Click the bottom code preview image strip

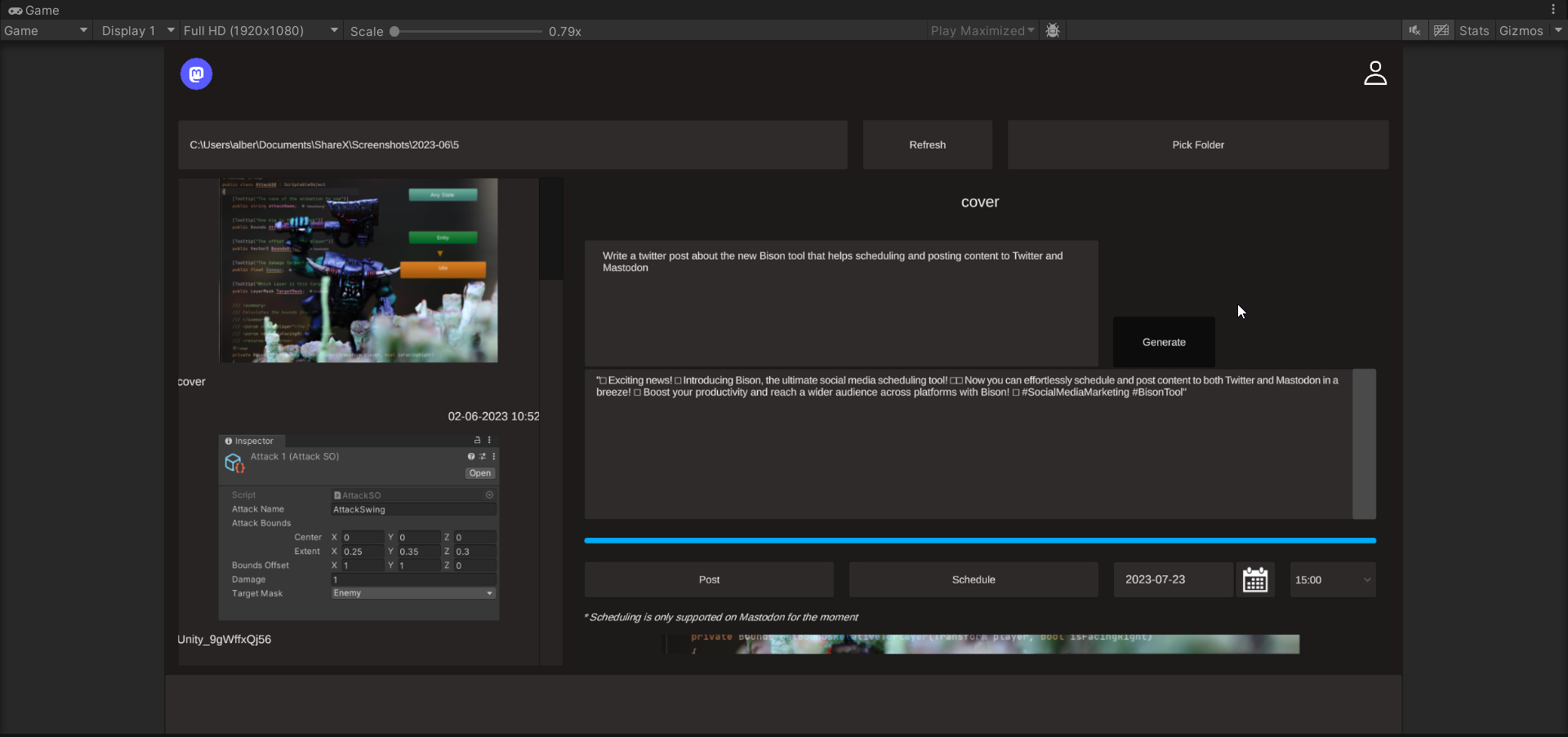point(981,644)
